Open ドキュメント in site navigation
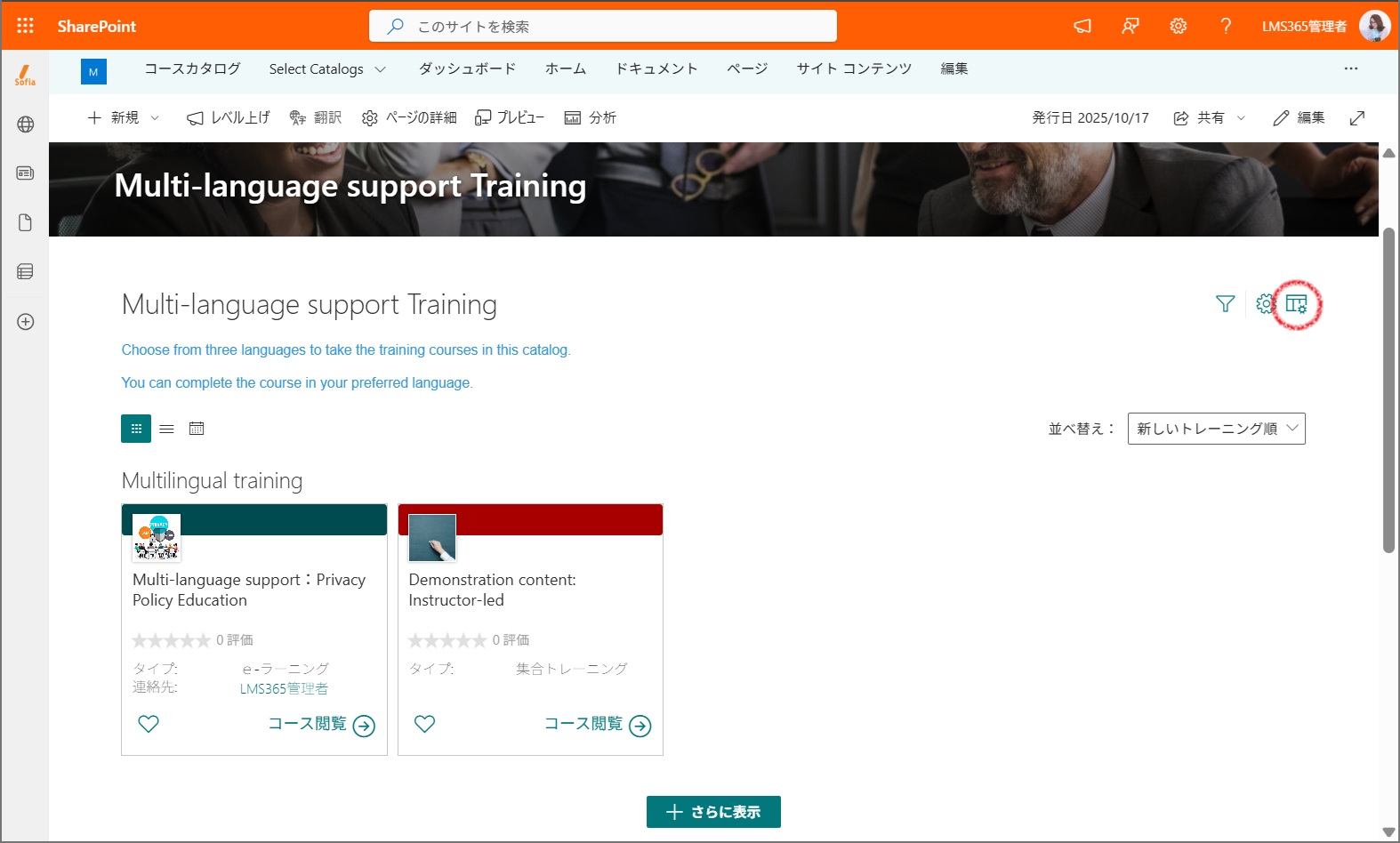The width and height of the screenshot is (1400, 843). (656, 69)
